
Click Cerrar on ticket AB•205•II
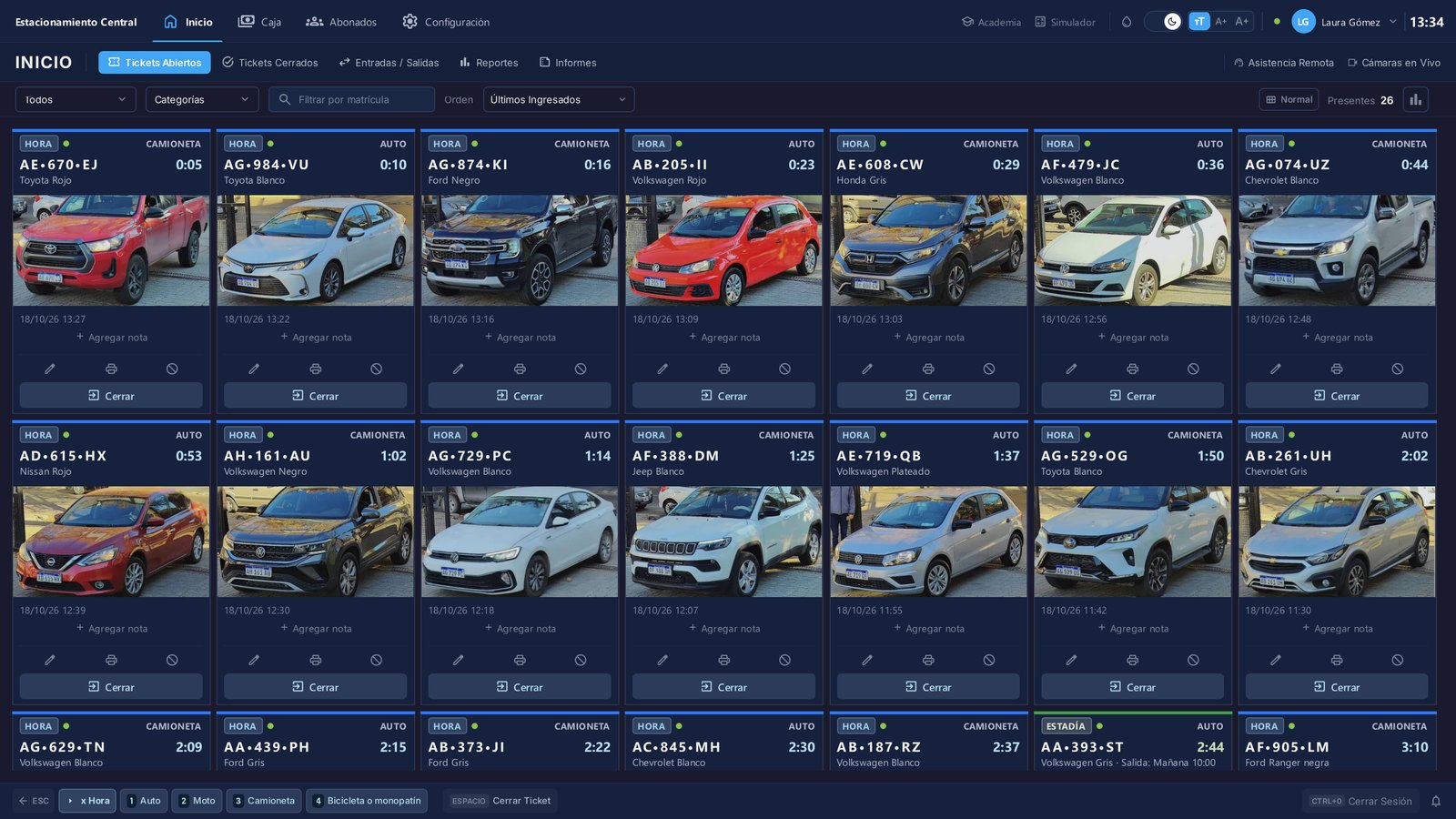[x=723, y=396]
